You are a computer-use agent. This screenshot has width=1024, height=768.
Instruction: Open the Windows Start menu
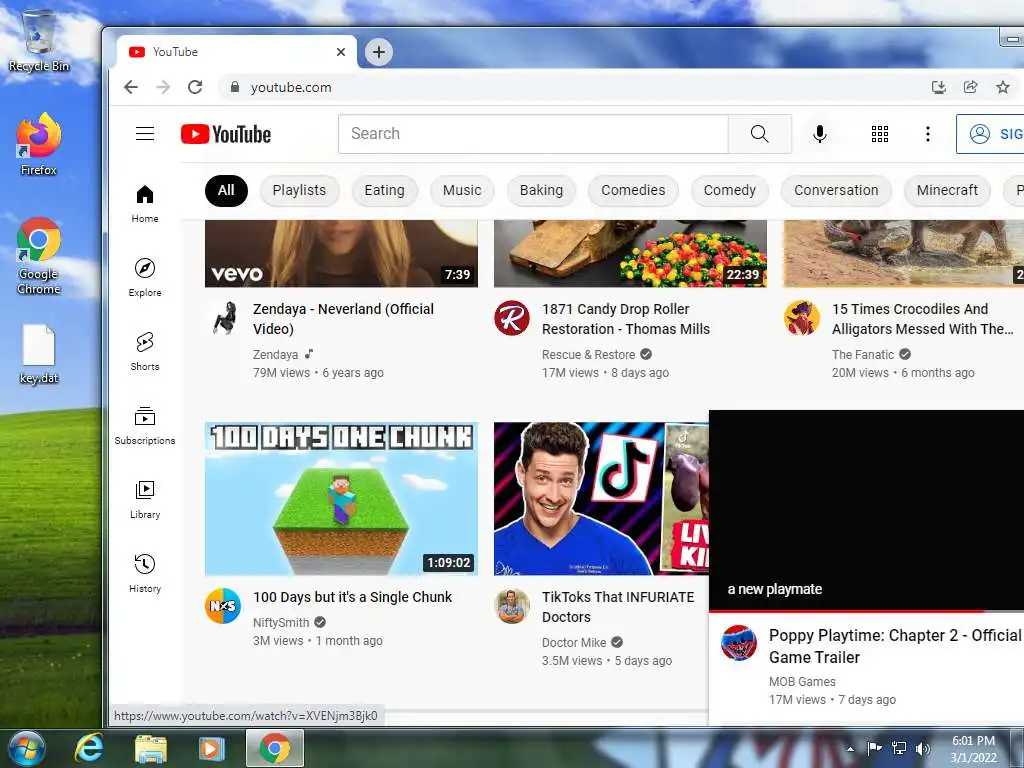click(27, 748)
